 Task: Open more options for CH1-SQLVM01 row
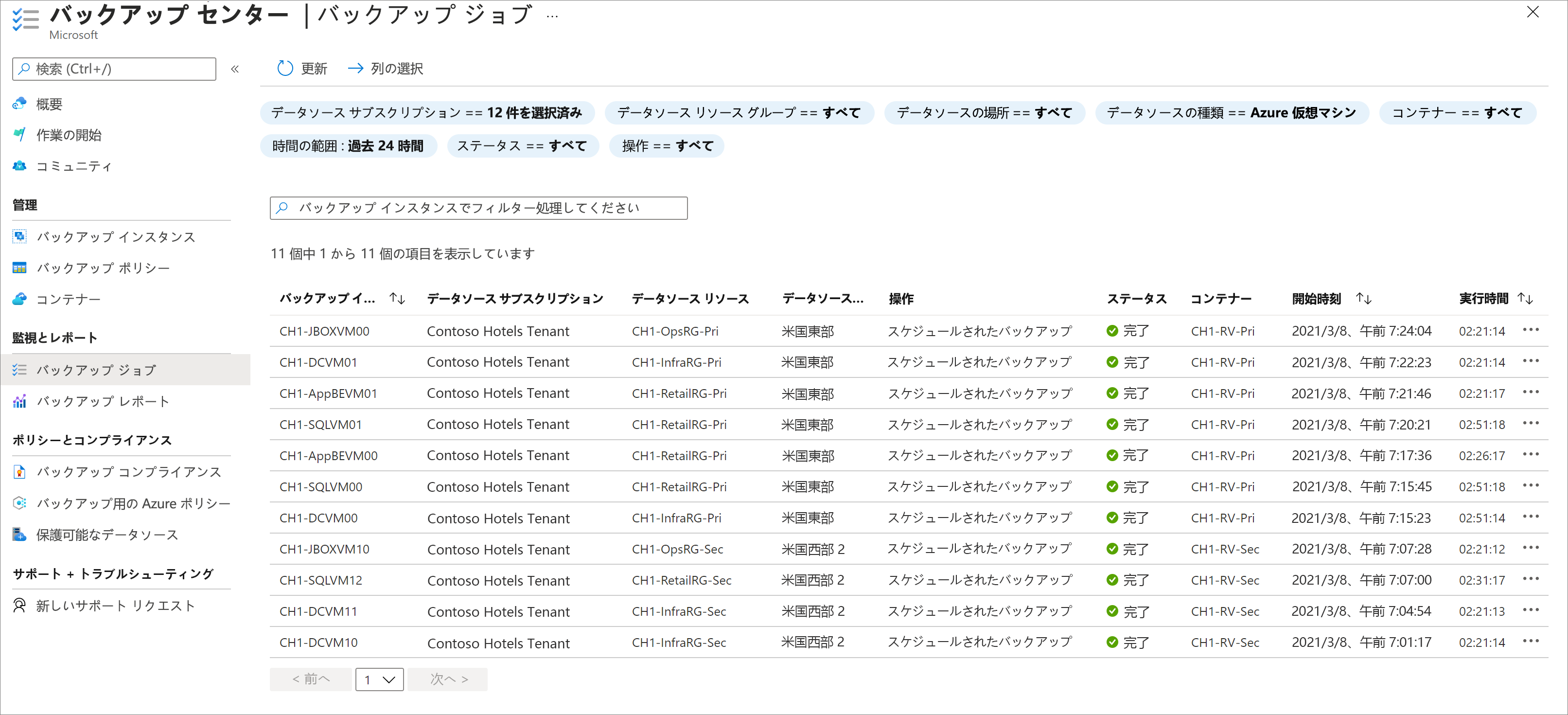[1530, 423]
